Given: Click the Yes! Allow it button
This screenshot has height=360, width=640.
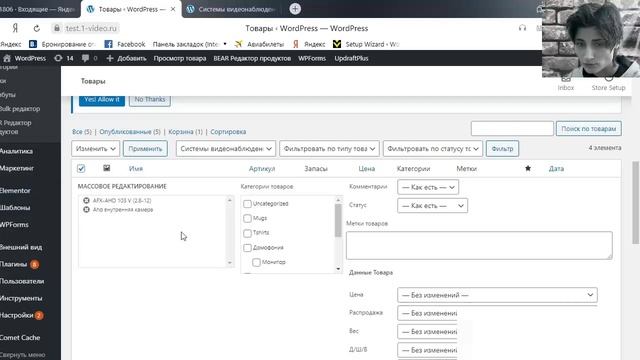Looking at the screenshot, I should (x=102, y=99).
